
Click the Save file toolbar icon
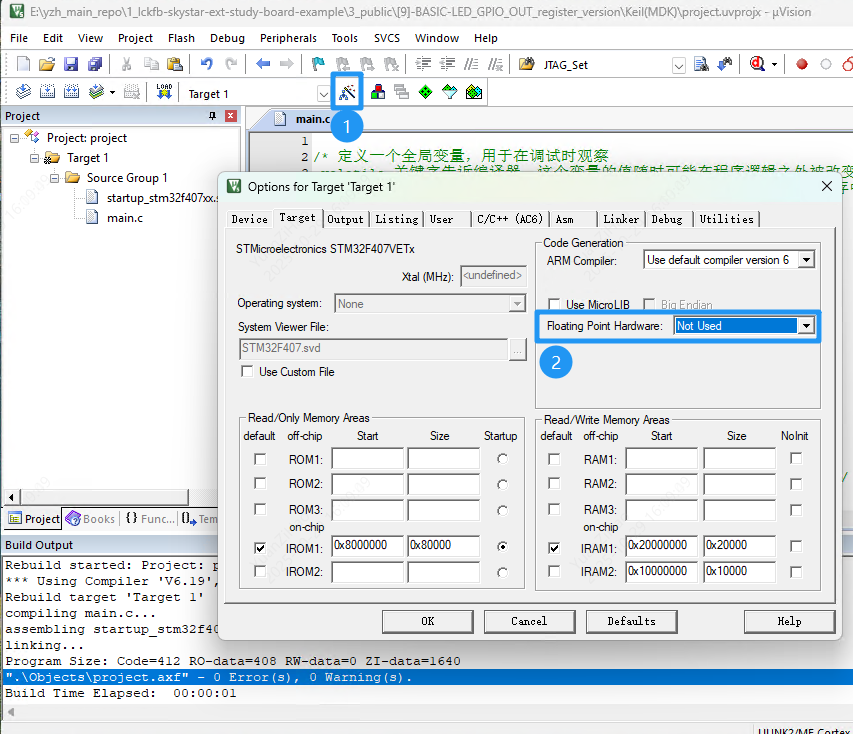[x=70, y=64]
